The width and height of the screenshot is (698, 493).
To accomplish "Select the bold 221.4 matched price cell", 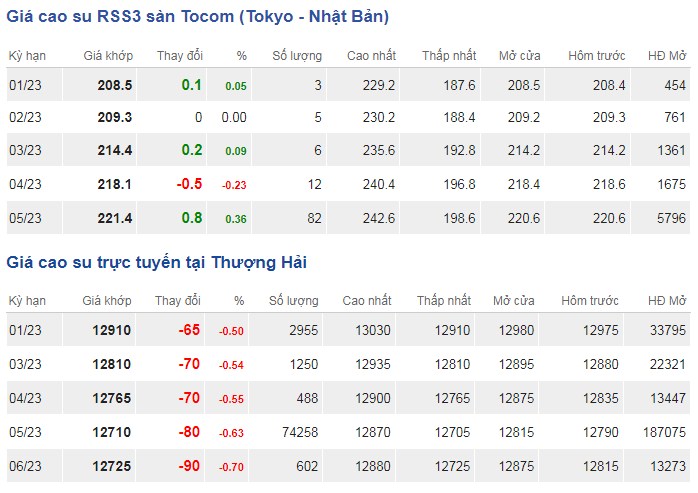I will point(112,217).
